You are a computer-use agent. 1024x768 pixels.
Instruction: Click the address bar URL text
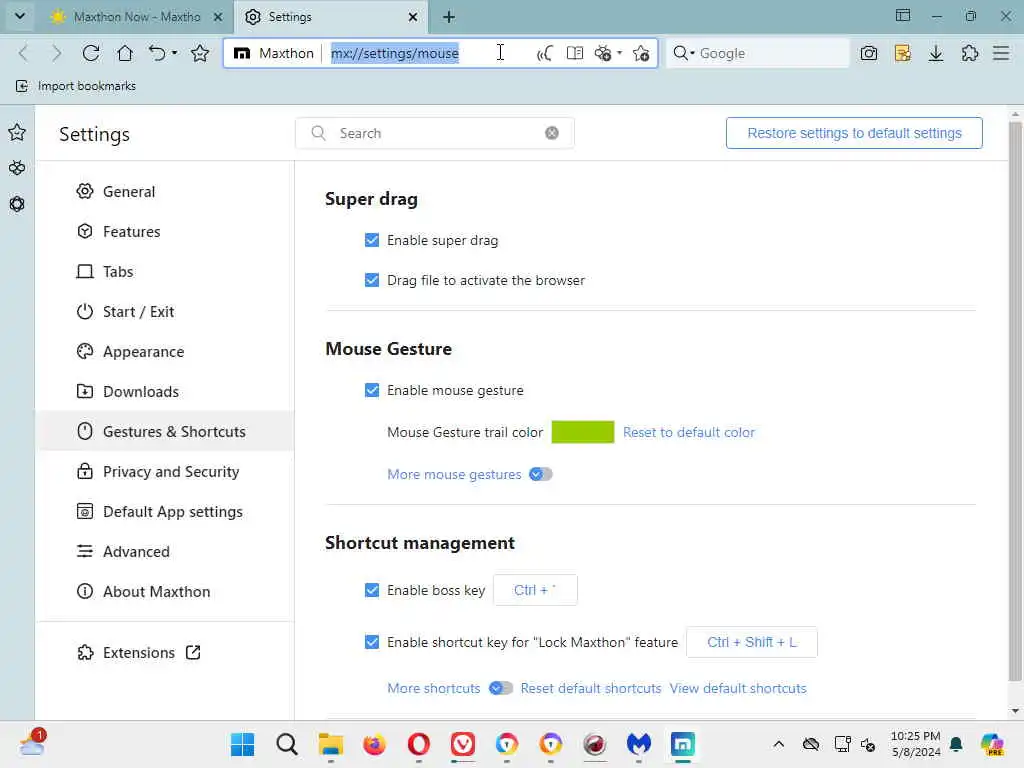tap(394, 53)
